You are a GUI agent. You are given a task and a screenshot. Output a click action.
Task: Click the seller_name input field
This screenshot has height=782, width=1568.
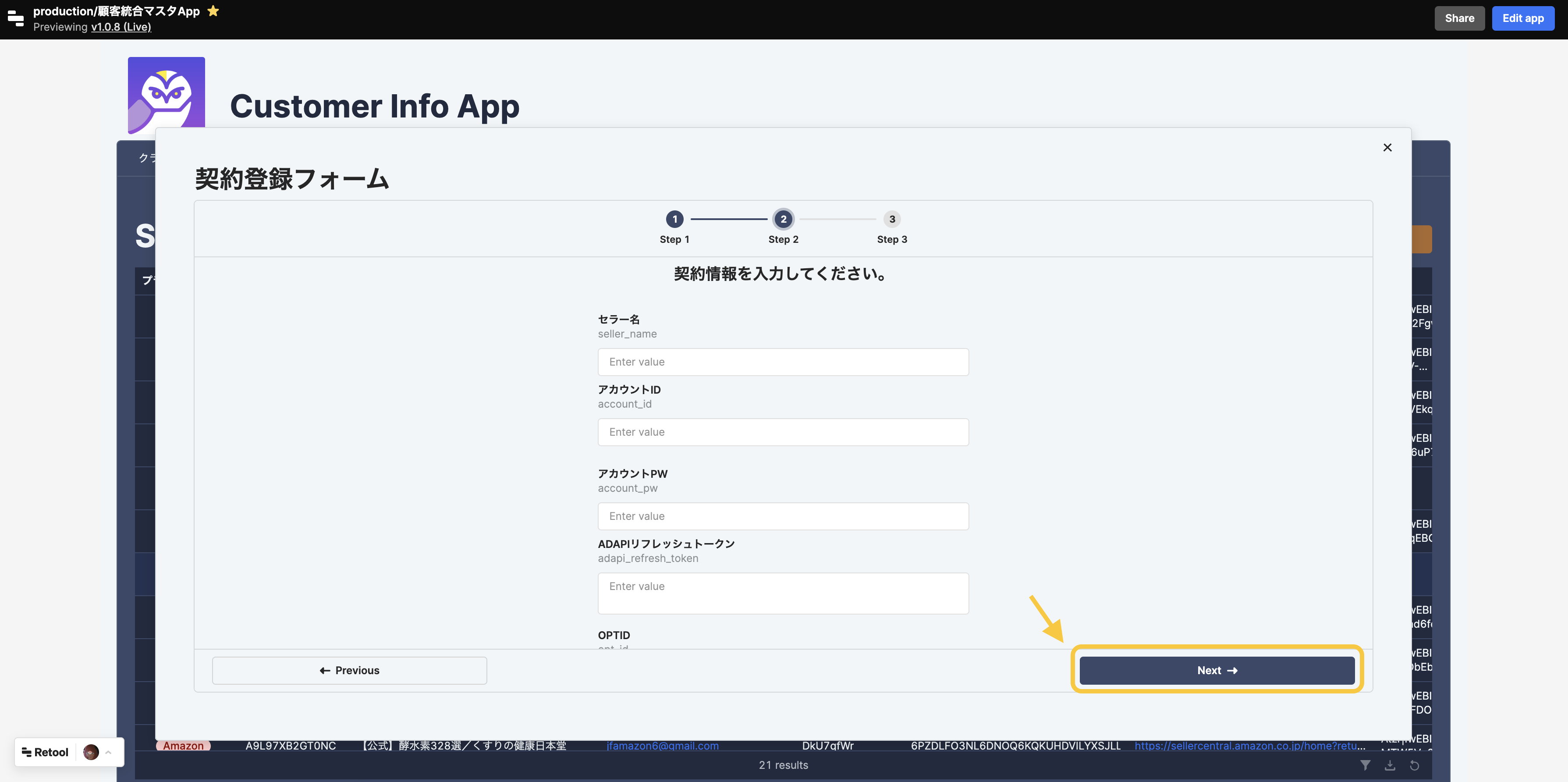coord(783,362)
